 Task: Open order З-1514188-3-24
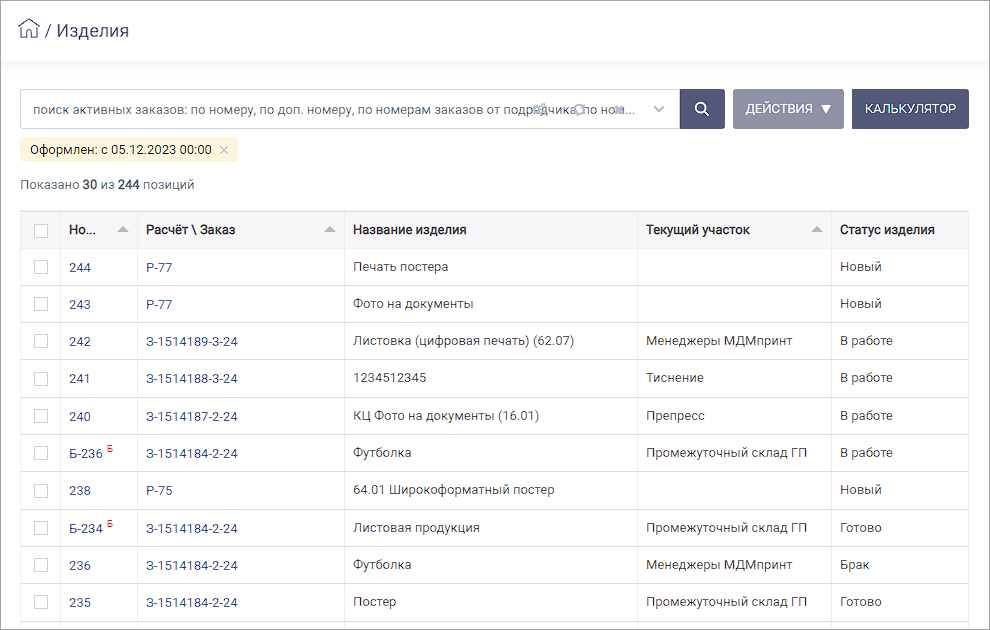192,379
